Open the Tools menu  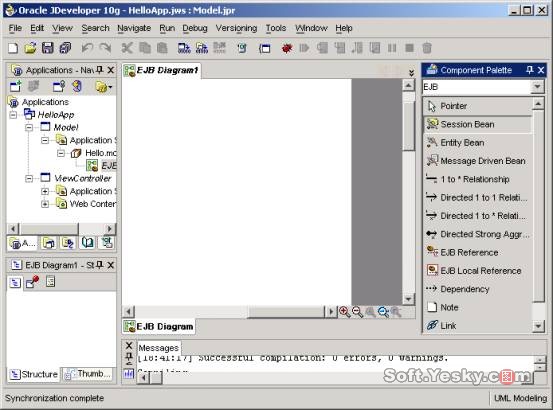(276, 28)
